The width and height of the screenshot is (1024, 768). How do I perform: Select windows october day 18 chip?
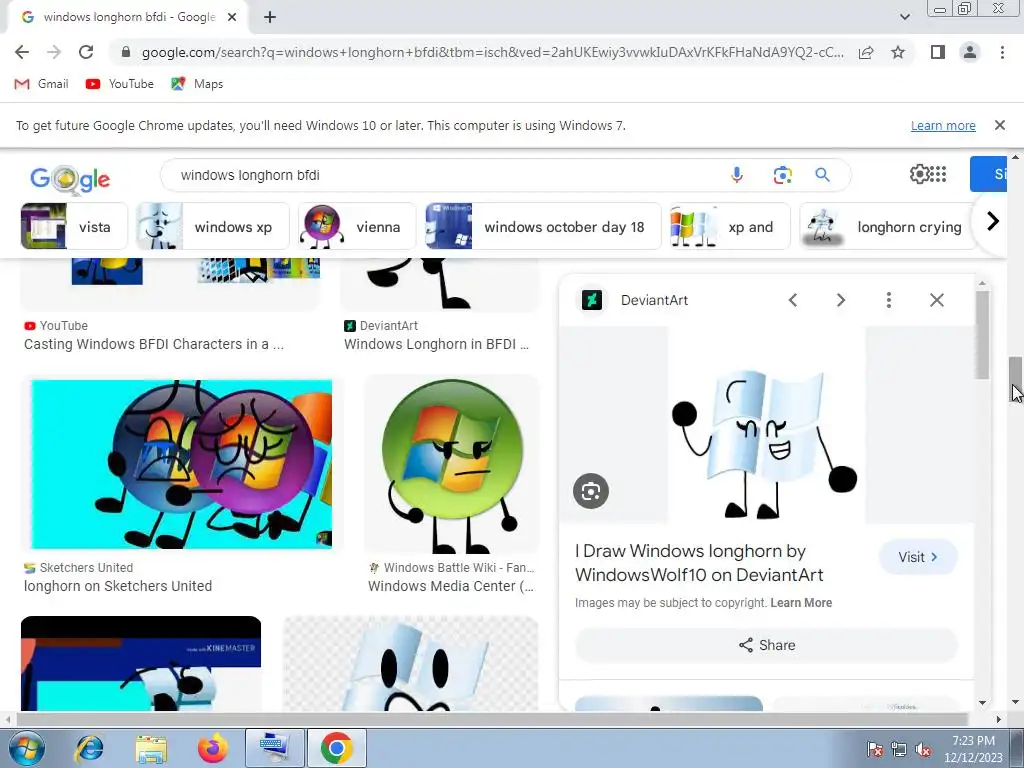pyautogui.click(x=543, y=227)
